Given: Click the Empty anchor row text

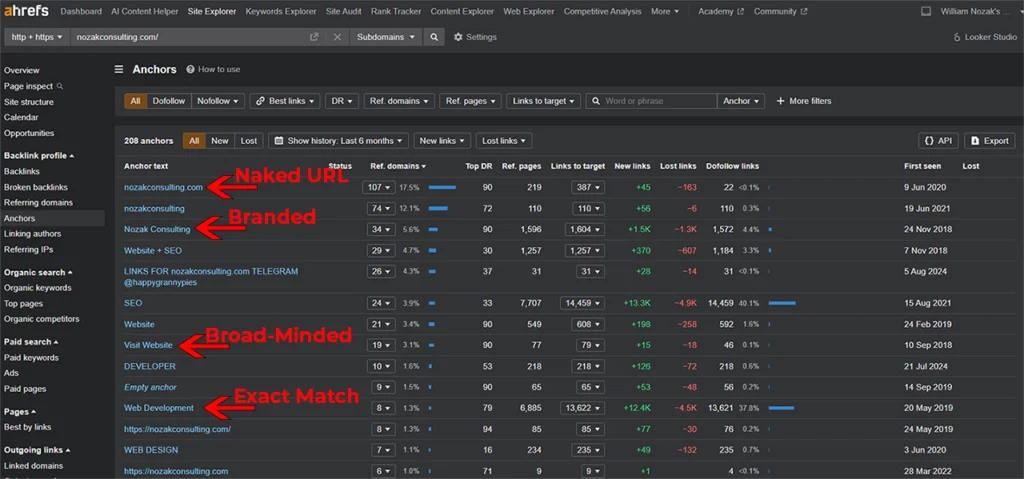Looking at the screenshot, I should pyautogui.click(x=150, y=388).
